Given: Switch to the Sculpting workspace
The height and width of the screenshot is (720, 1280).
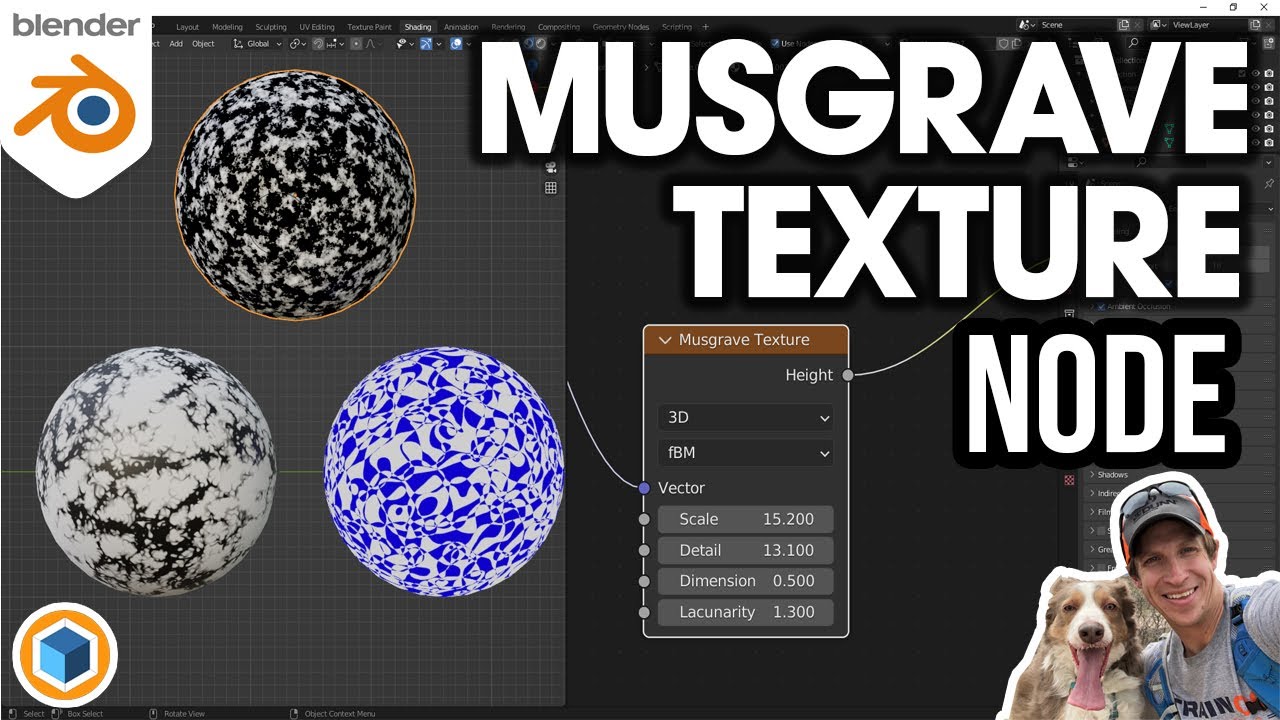Looking at the screenshot, I should [271, 27].
